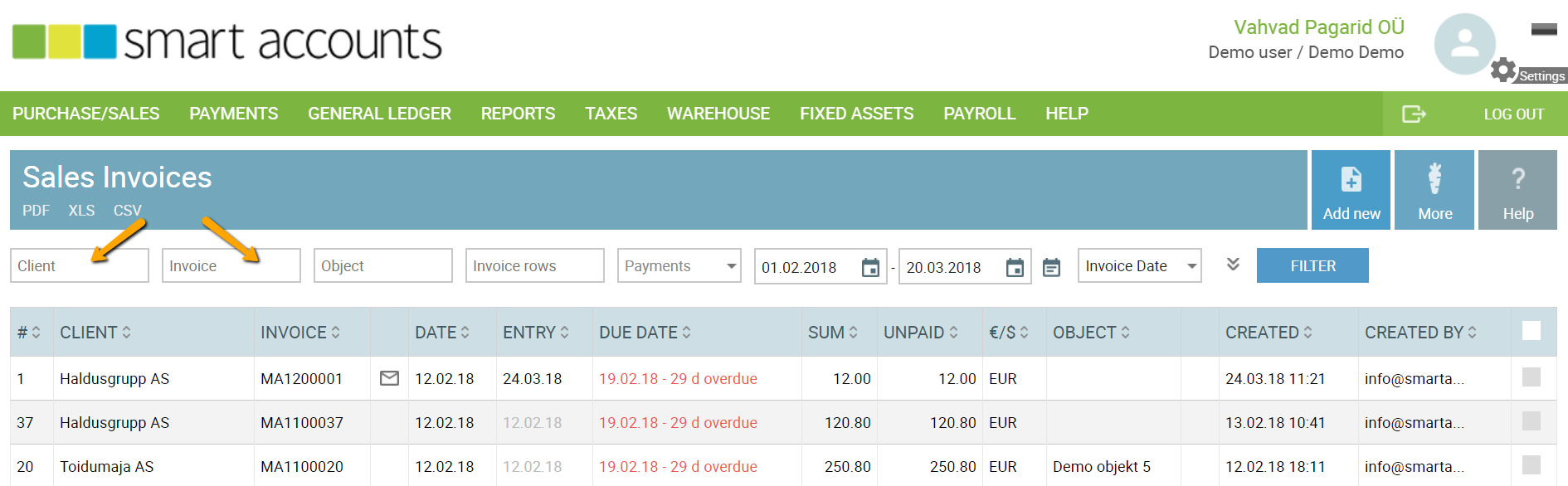Sort table by UNPAID column

921,333
